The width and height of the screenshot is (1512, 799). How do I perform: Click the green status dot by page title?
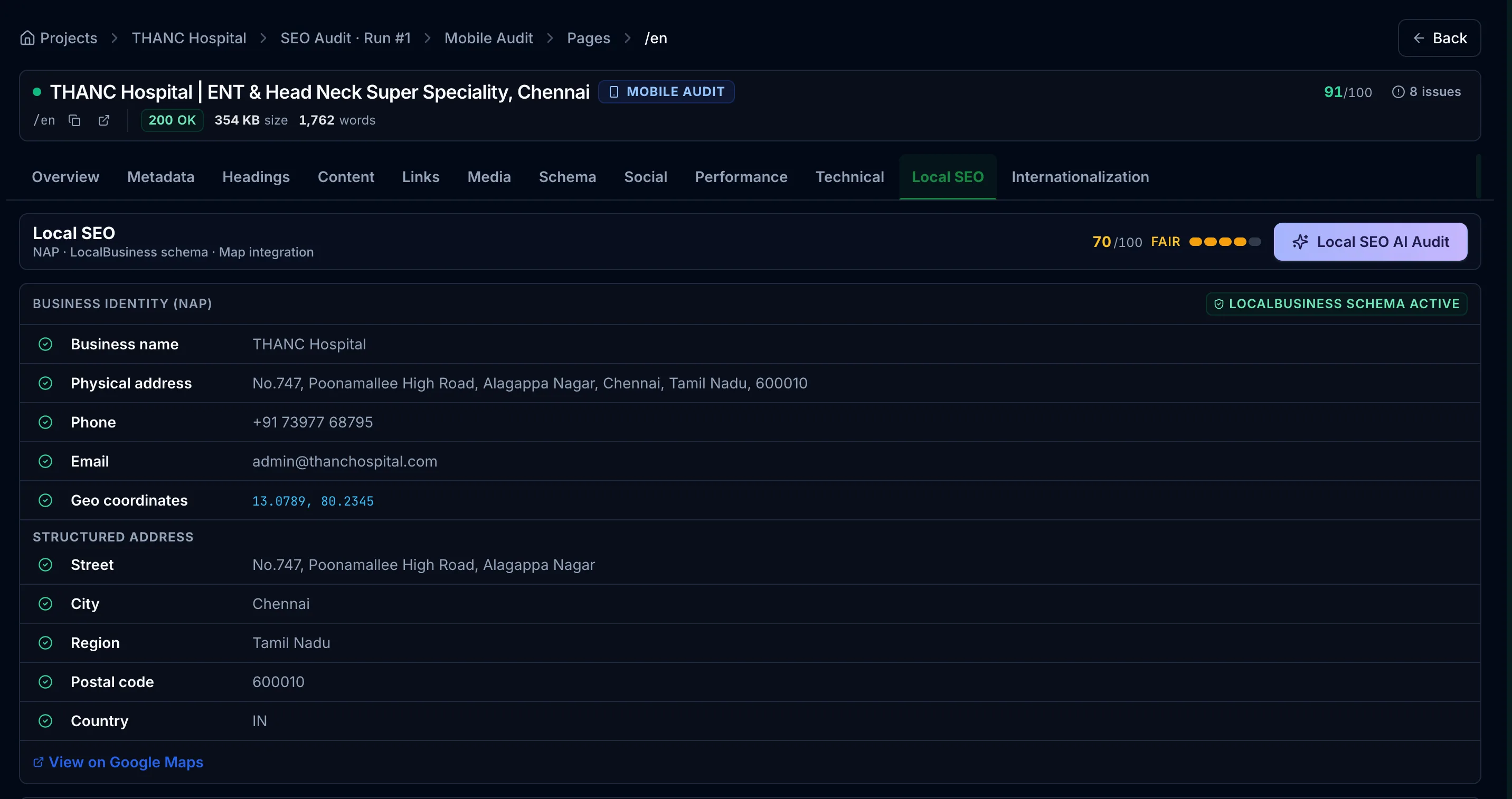(x=37, y=91)
